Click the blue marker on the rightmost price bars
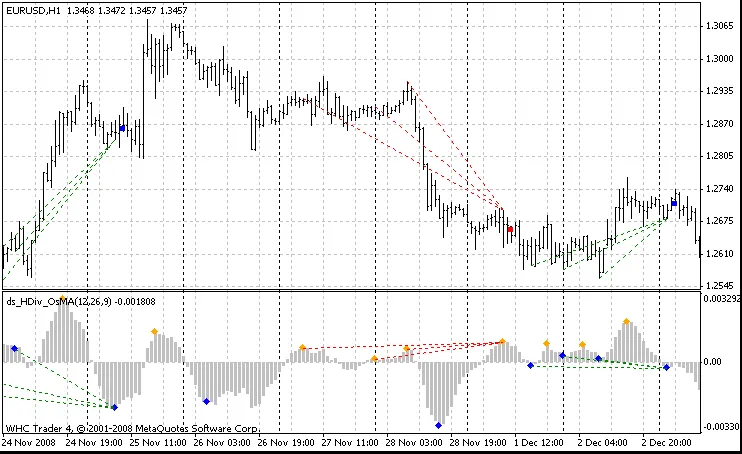Viewport: 742px width, 454px height. 674,203
